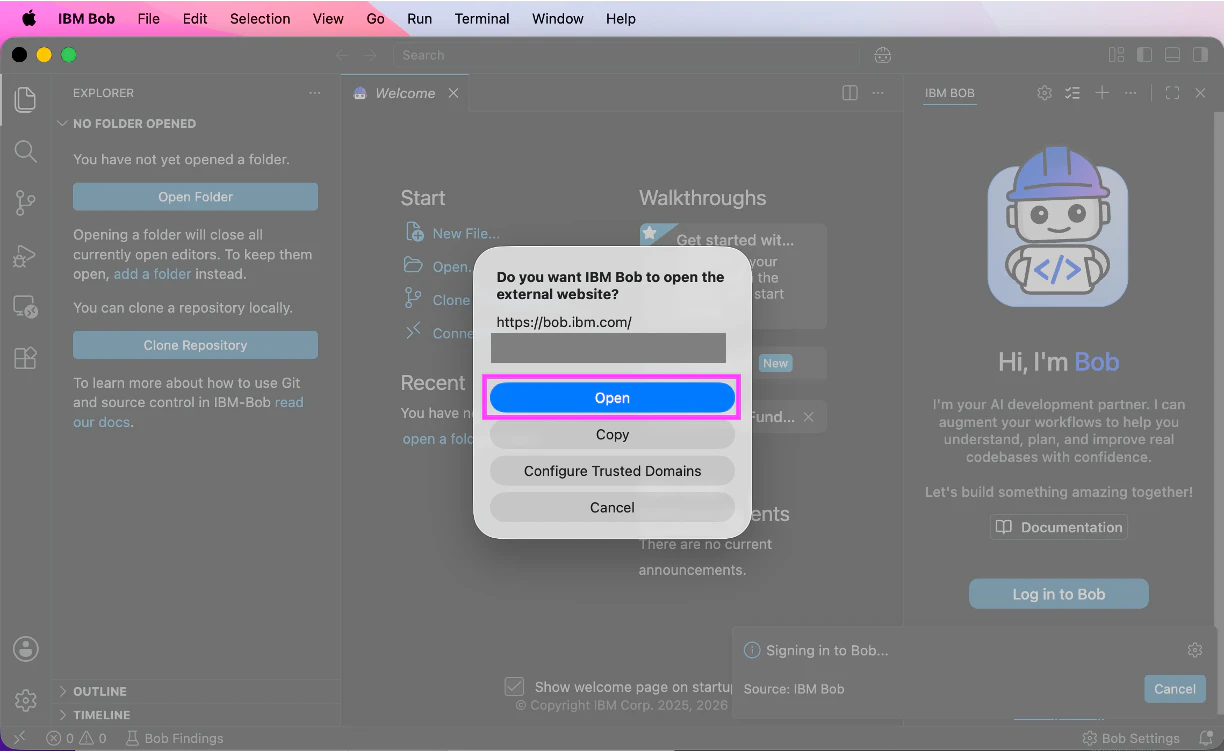This screenshot has height=752, width=1224.
Task: Toggle Show welcome page on startup checkbox
Action: (514, 687)
